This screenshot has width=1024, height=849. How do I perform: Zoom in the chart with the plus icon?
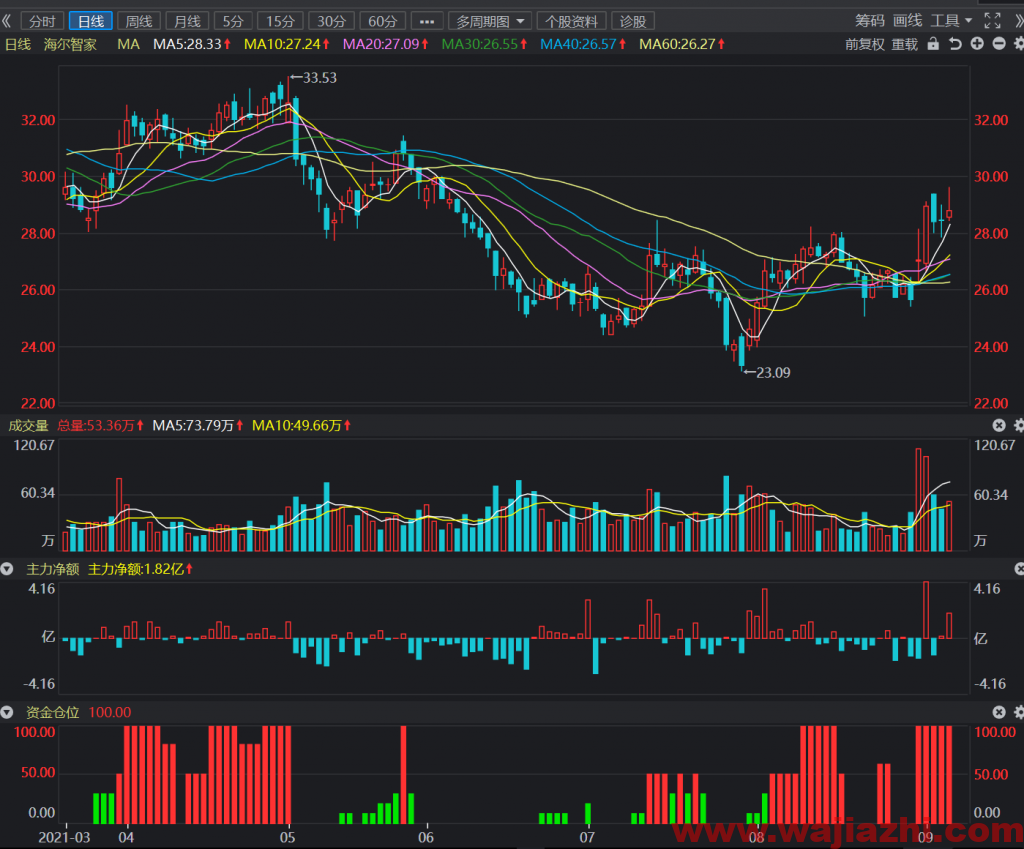[x=977, y=44]
